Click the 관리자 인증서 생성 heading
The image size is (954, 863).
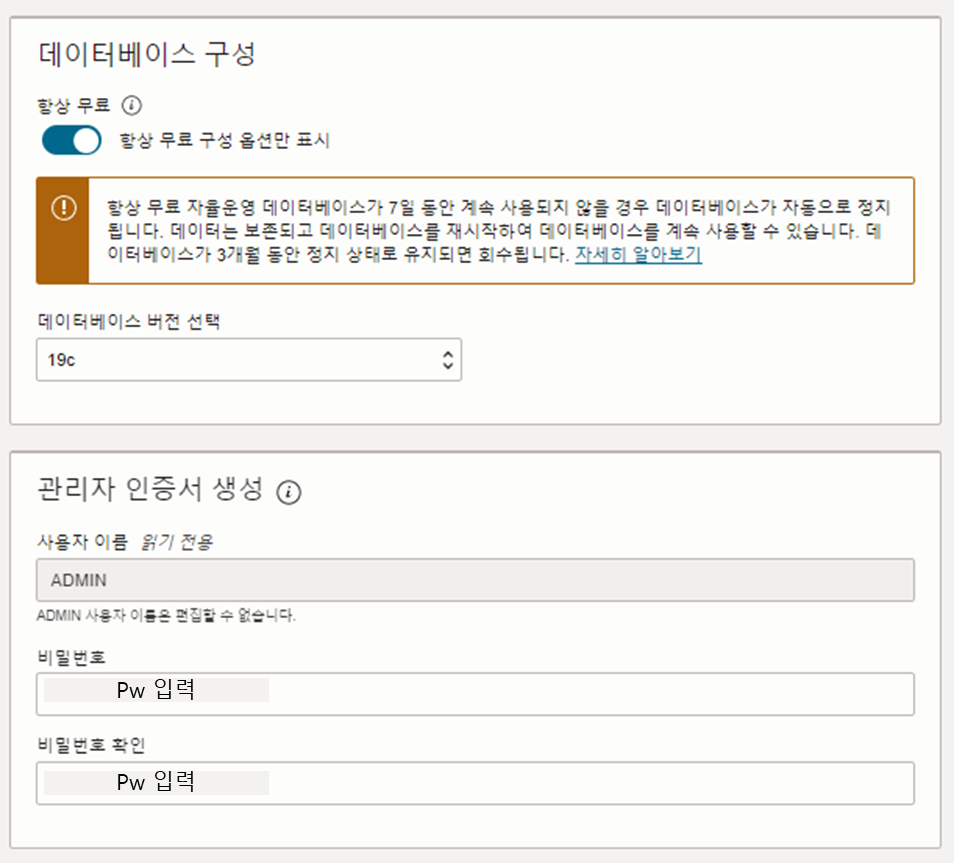pos(150,489)
